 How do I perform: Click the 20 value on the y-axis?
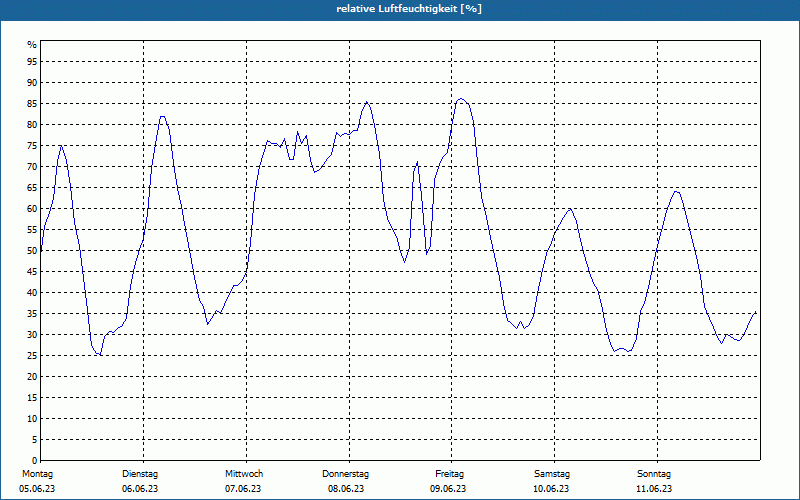(32, 377)
